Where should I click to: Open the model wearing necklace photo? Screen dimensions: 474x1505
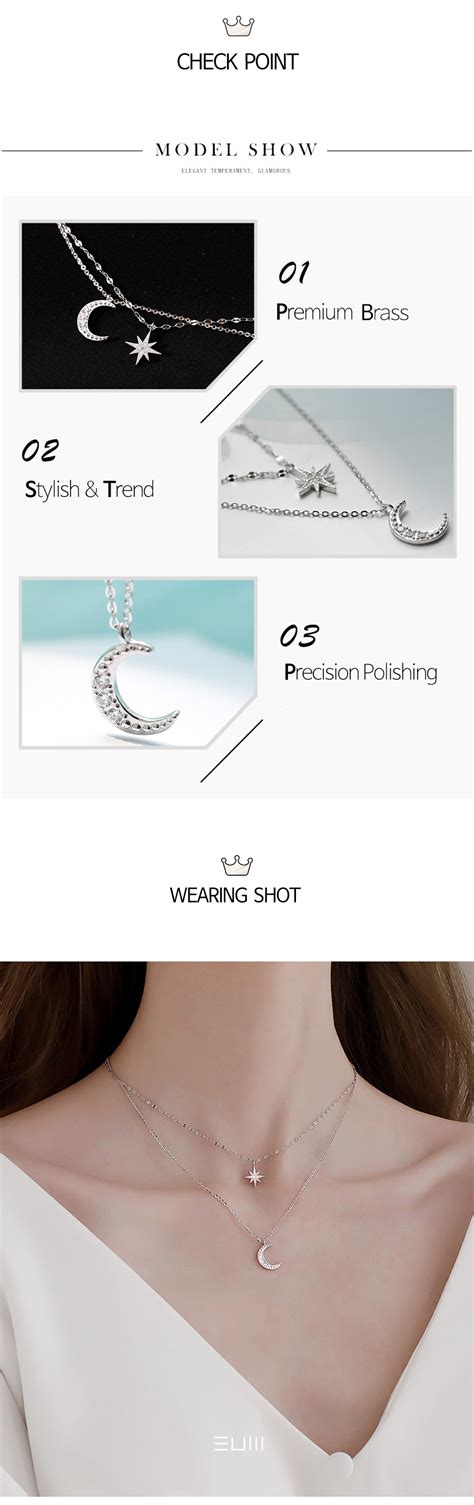pos(237,1233)
